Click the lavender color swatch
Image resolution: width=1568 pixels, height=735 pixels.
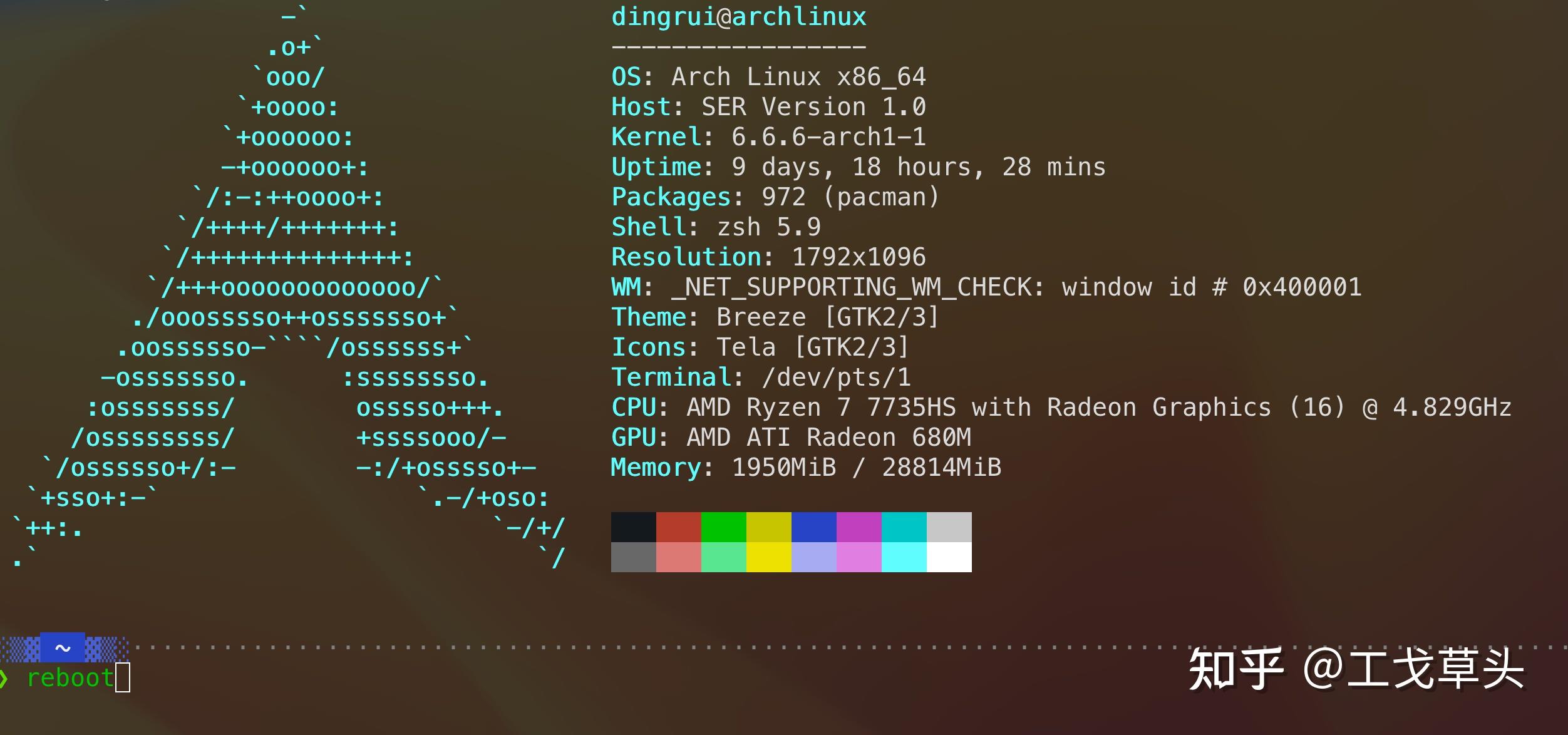[814, 557]
